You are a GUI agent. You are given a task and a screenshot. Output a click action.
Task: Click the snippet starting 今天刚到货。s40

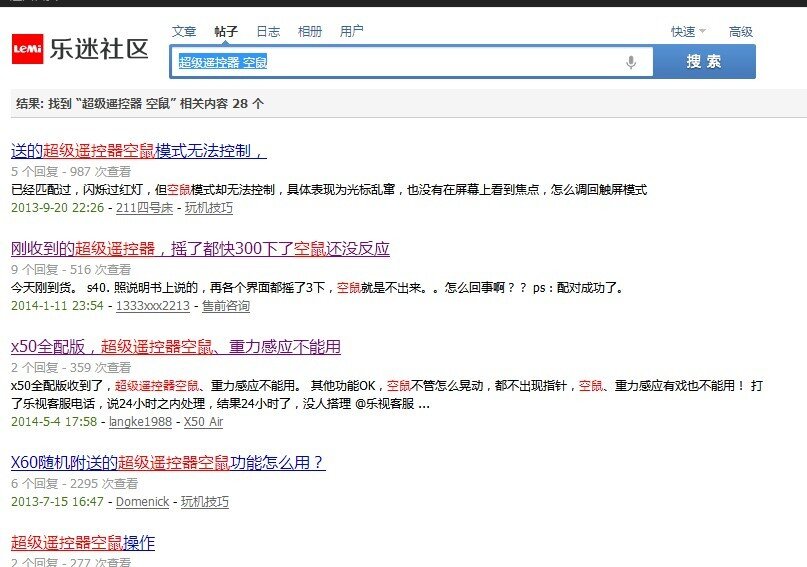[317, 288]
